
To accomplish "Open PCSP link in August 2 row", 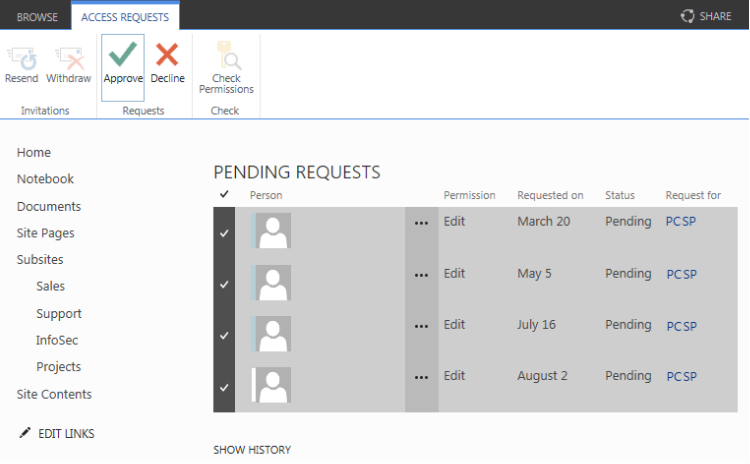I will [x=682, y=376].
